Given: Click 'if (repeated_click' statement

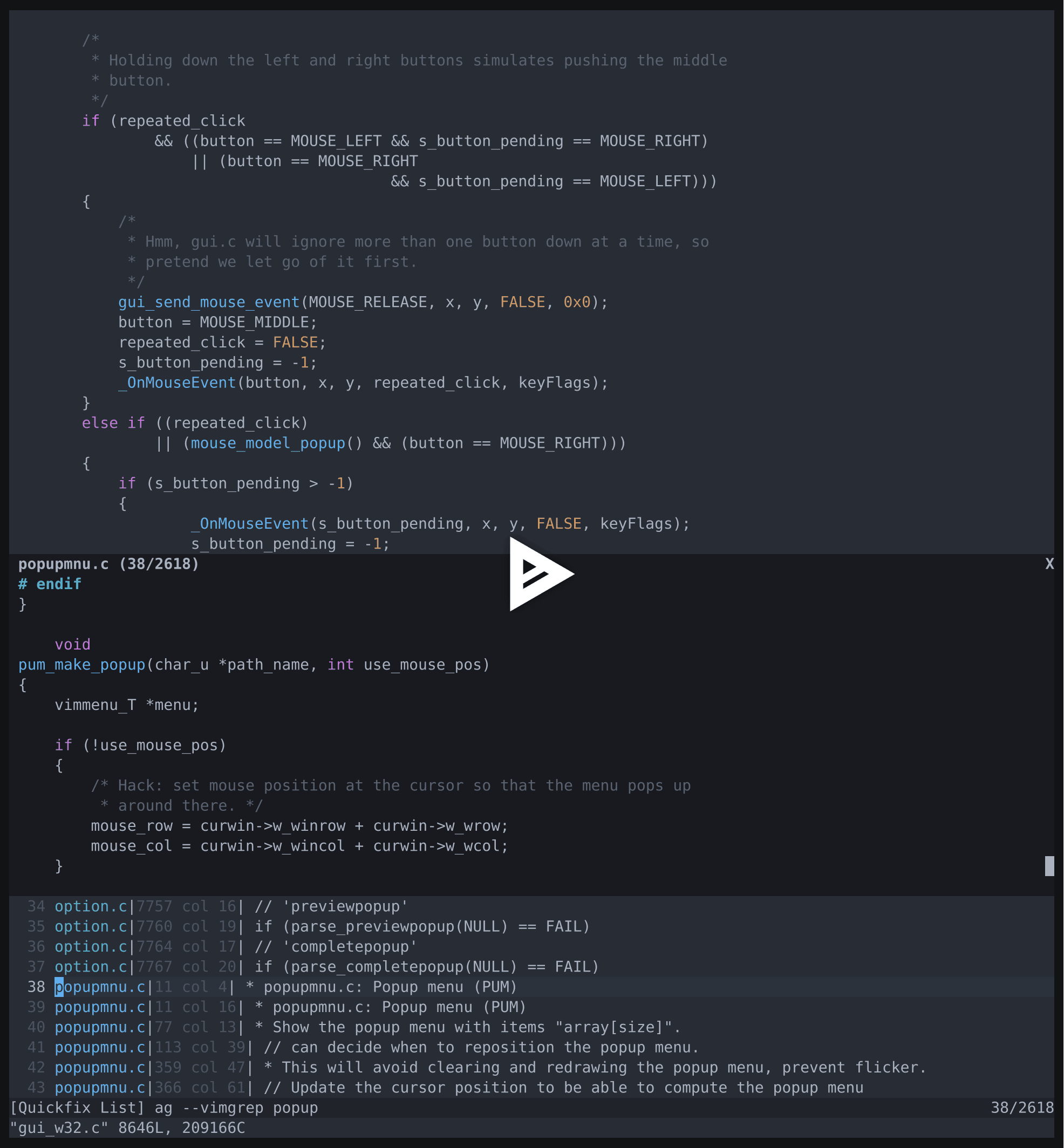Looking at the screenshot, I should tap(163, 121).
